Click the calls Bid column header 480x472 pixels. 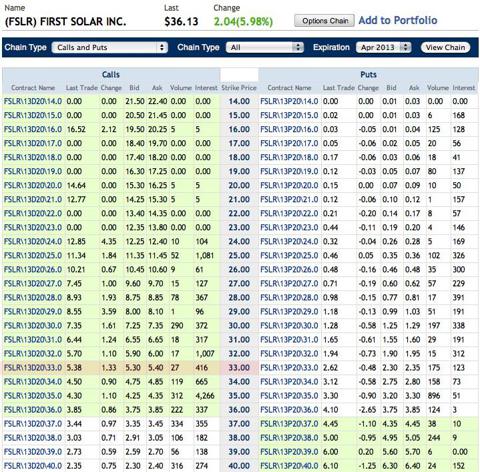[x=134, y=88]
